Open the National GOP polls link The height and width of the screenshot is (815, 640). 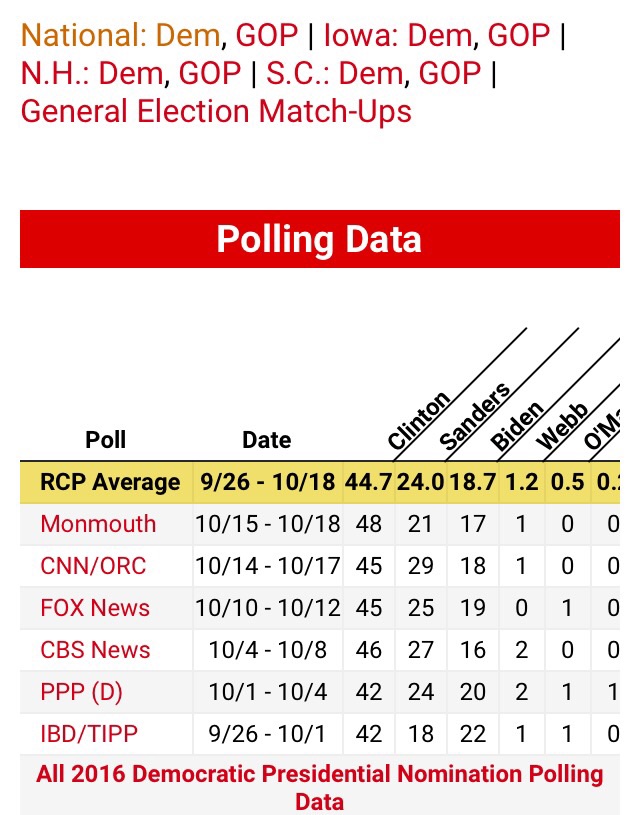click(267, 36)
